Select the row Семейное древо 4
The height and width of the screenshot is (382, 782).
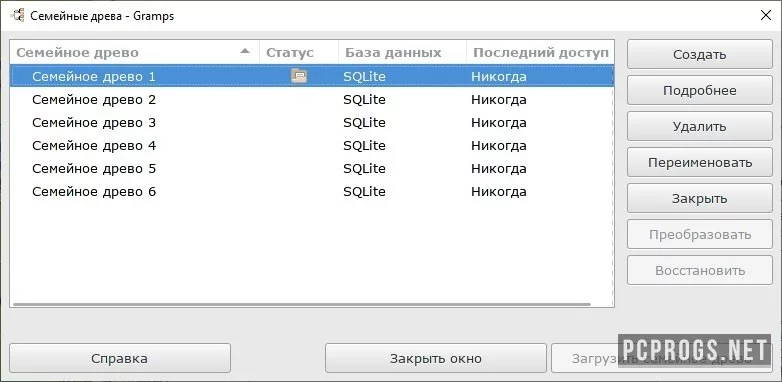click(x=312, y=146)
